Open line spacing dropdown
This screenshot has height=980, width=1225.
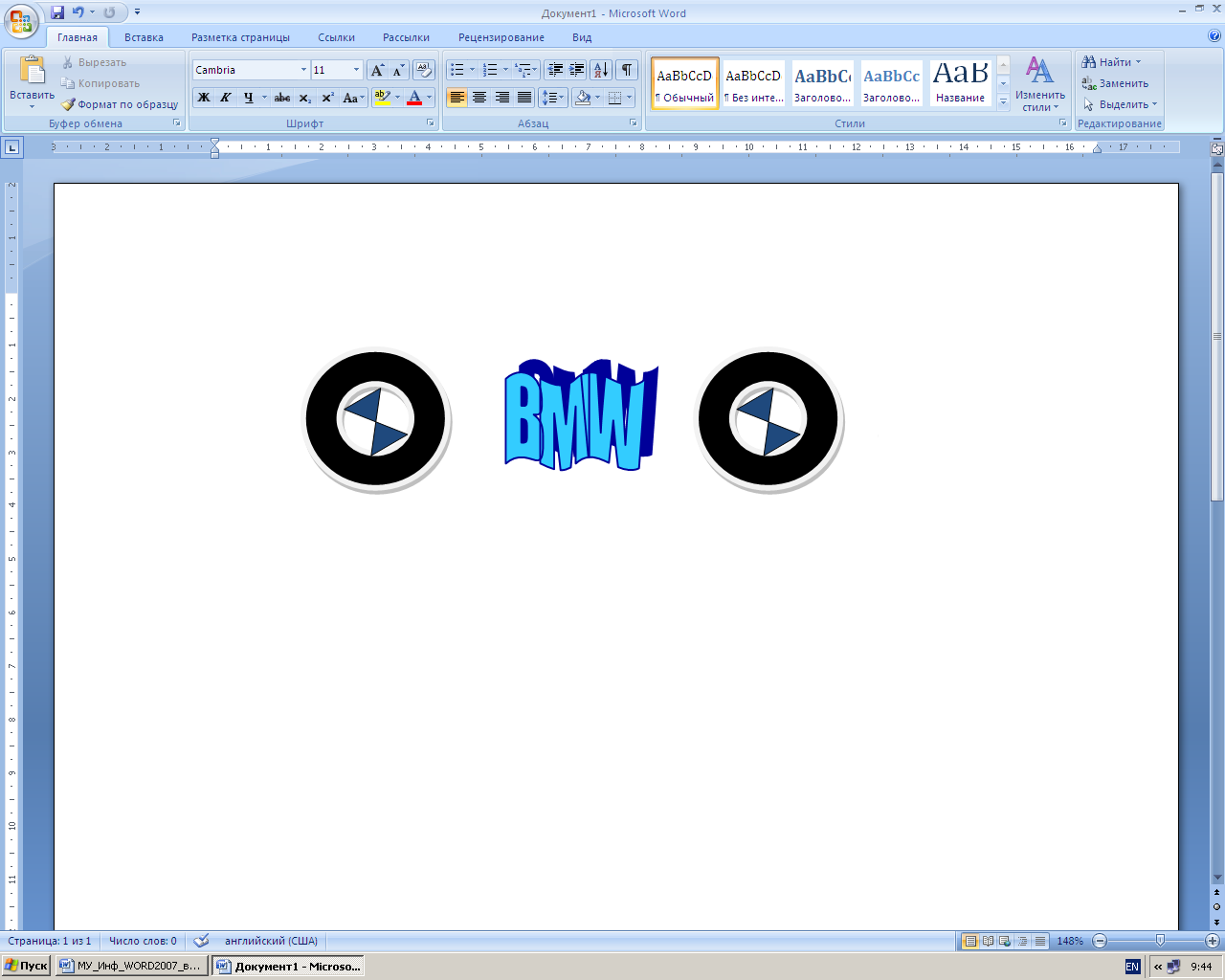pyautogui.click(x=553, y=98)
